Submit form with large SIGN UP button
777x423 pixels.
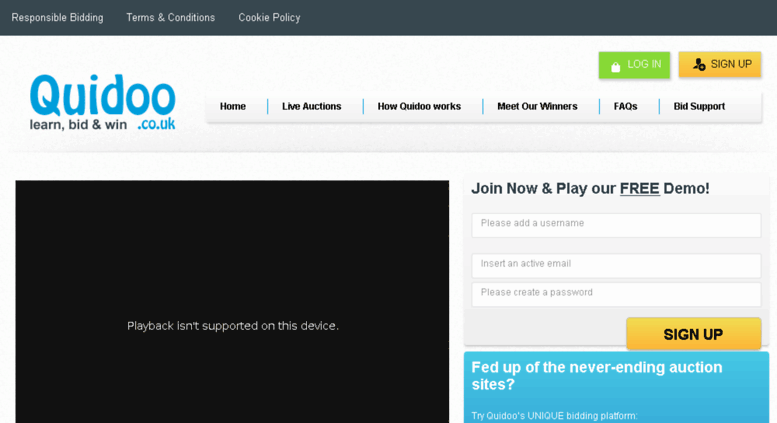click(693, 334)
